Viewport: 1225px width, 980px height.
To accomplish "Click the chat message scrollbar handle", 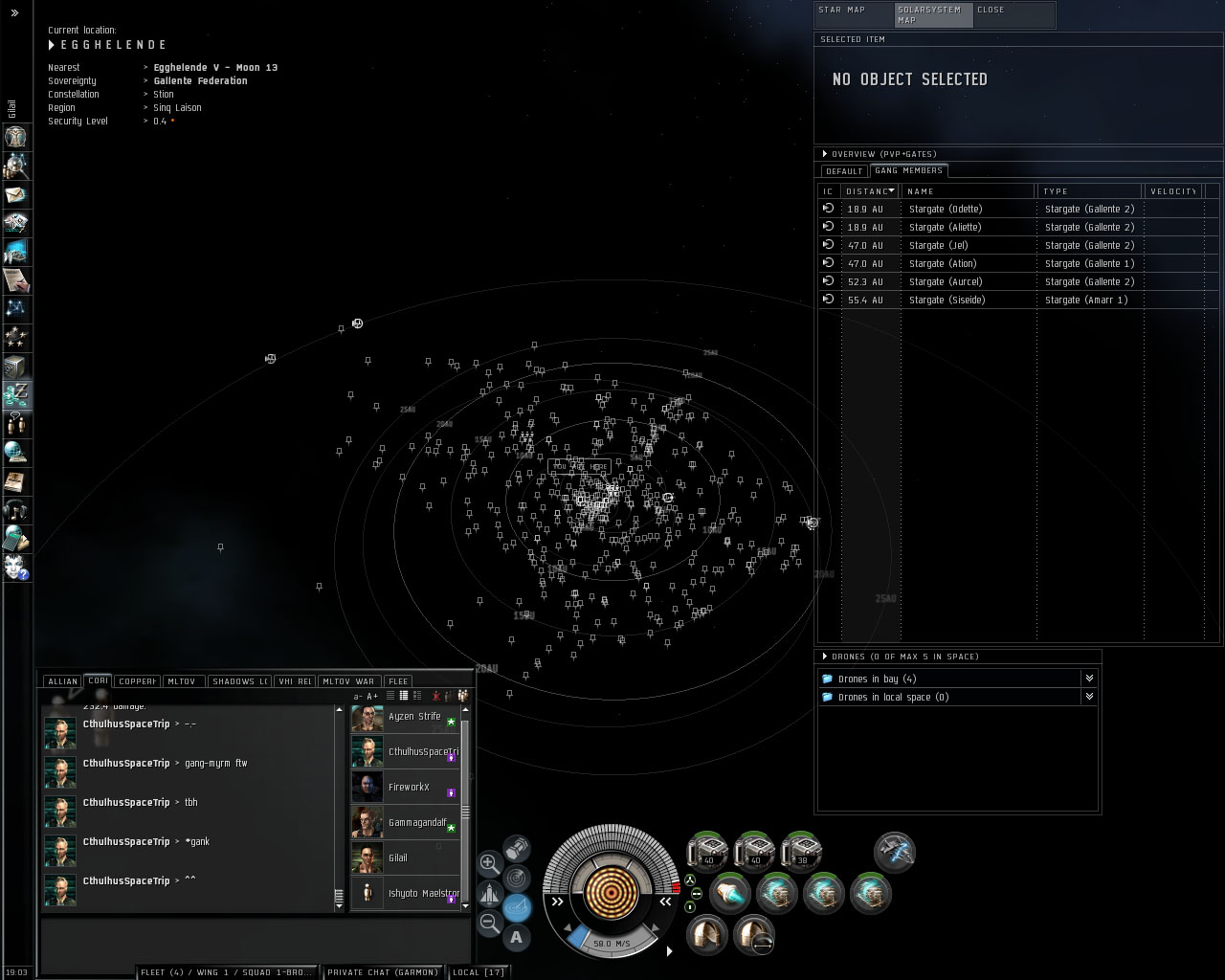I will (339, 896).
